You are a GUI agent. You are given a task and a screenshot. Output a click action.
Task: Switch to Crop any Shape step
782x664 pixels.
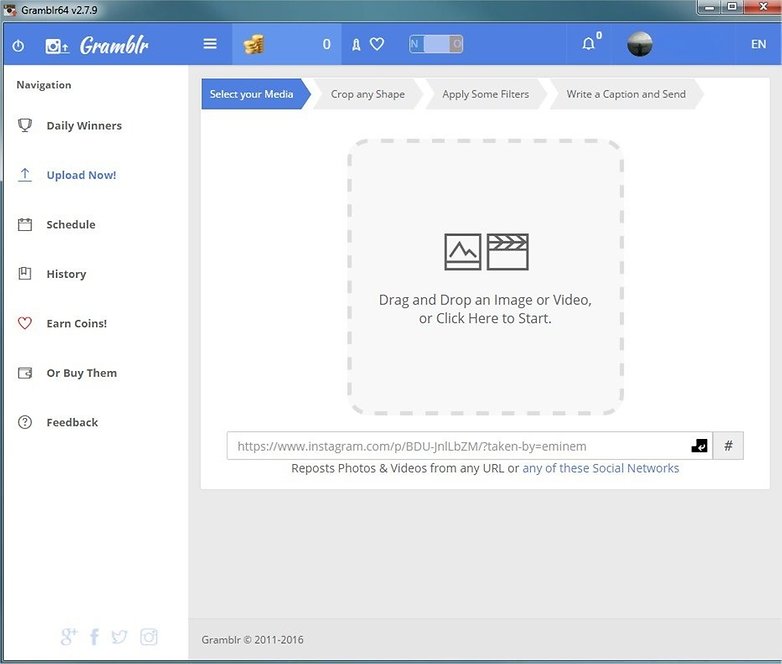pos(368,94)
